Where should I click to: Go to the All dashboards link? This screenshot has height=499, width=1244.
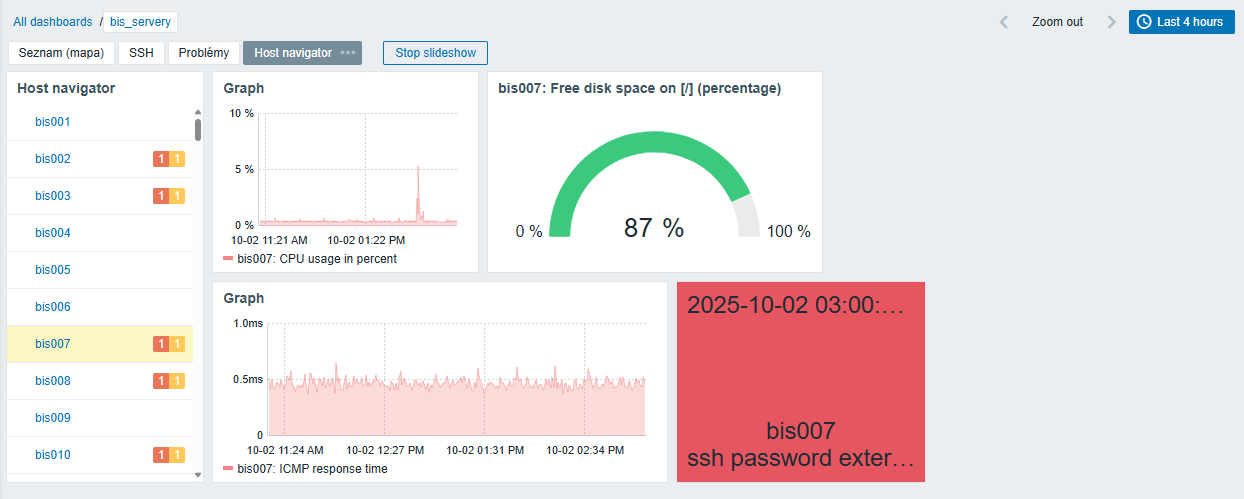[52, 22]
